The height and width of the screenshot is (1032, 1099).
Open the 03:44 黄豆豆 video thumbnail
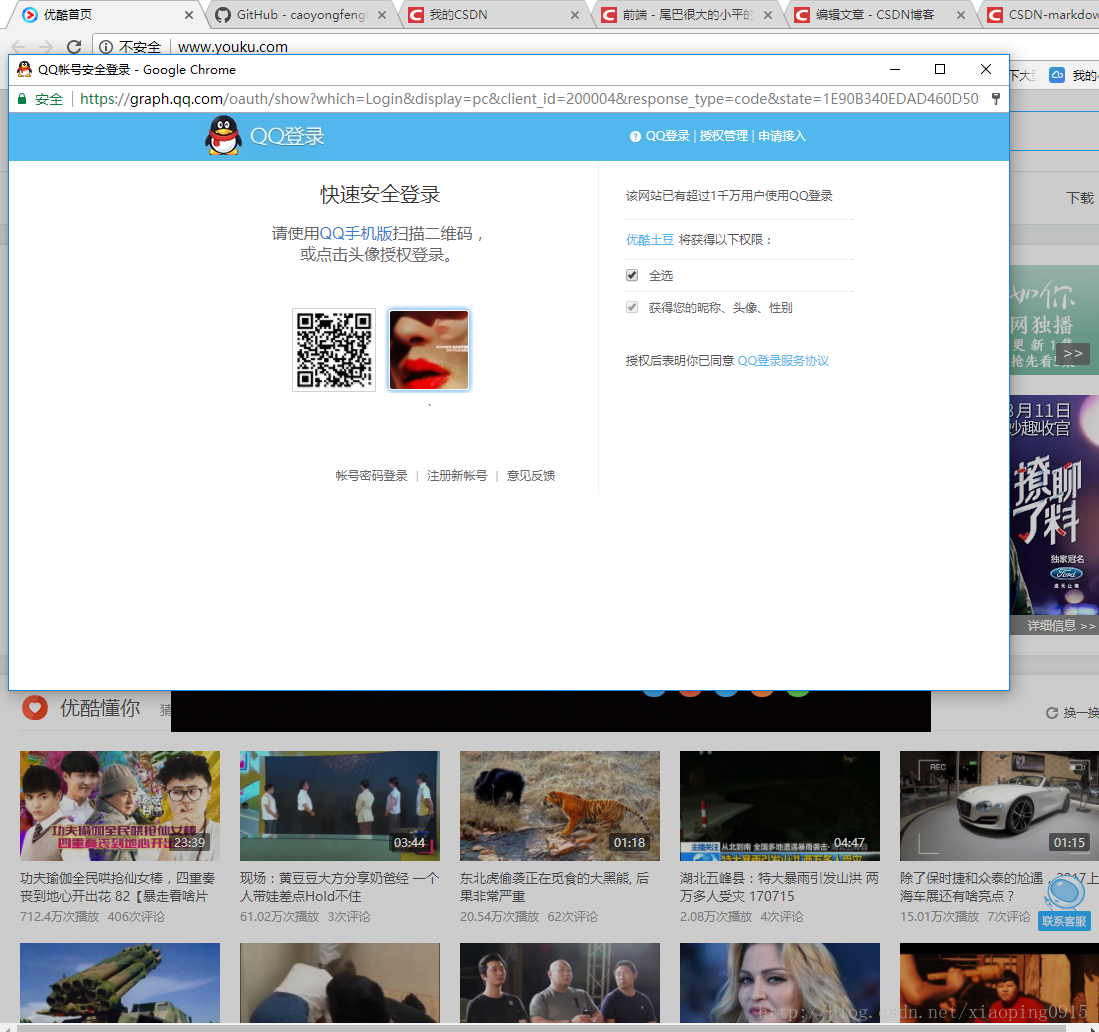340,806
